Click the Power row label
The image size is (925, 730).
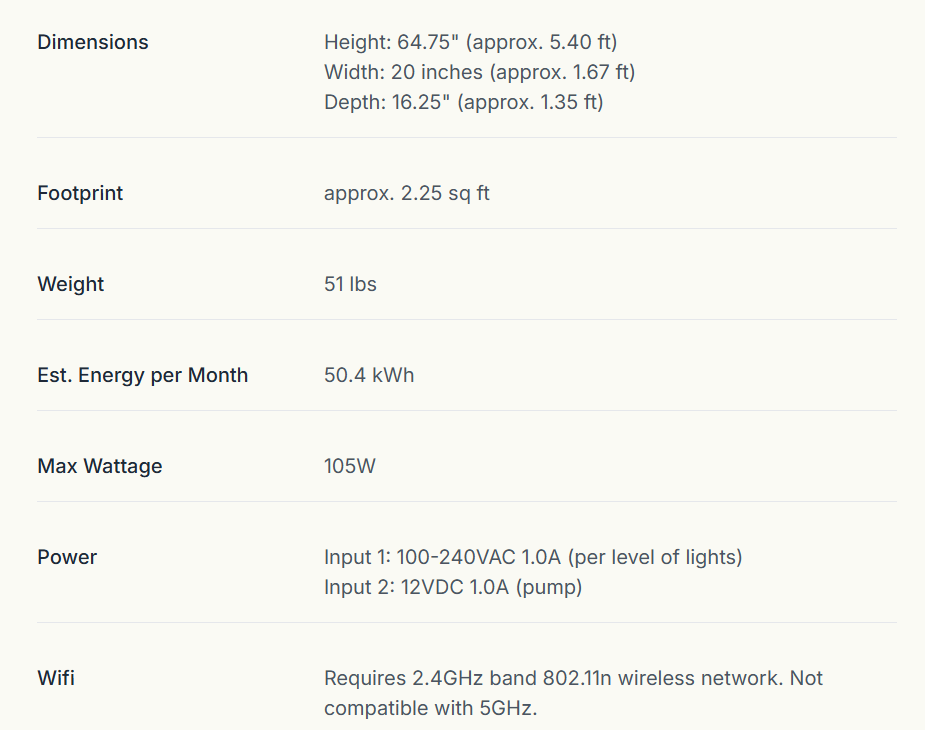click(x=67, y=557)
